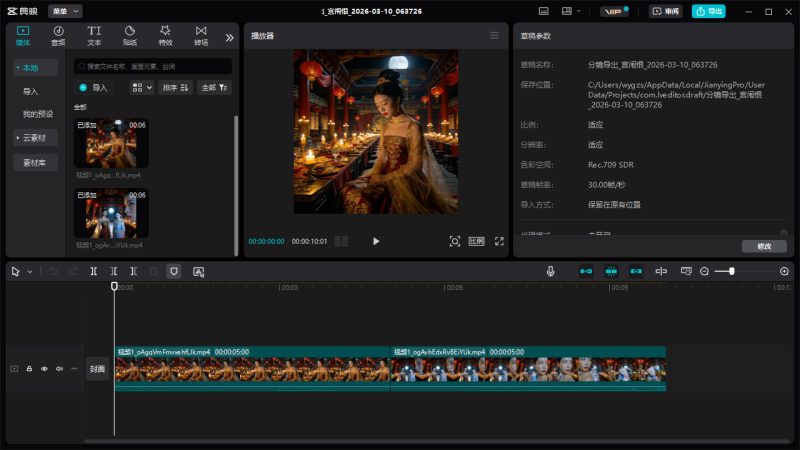Screen dimensions: 800x450
Task: Play the video preview
Action: pyautogui.click(x=376, y=241)
